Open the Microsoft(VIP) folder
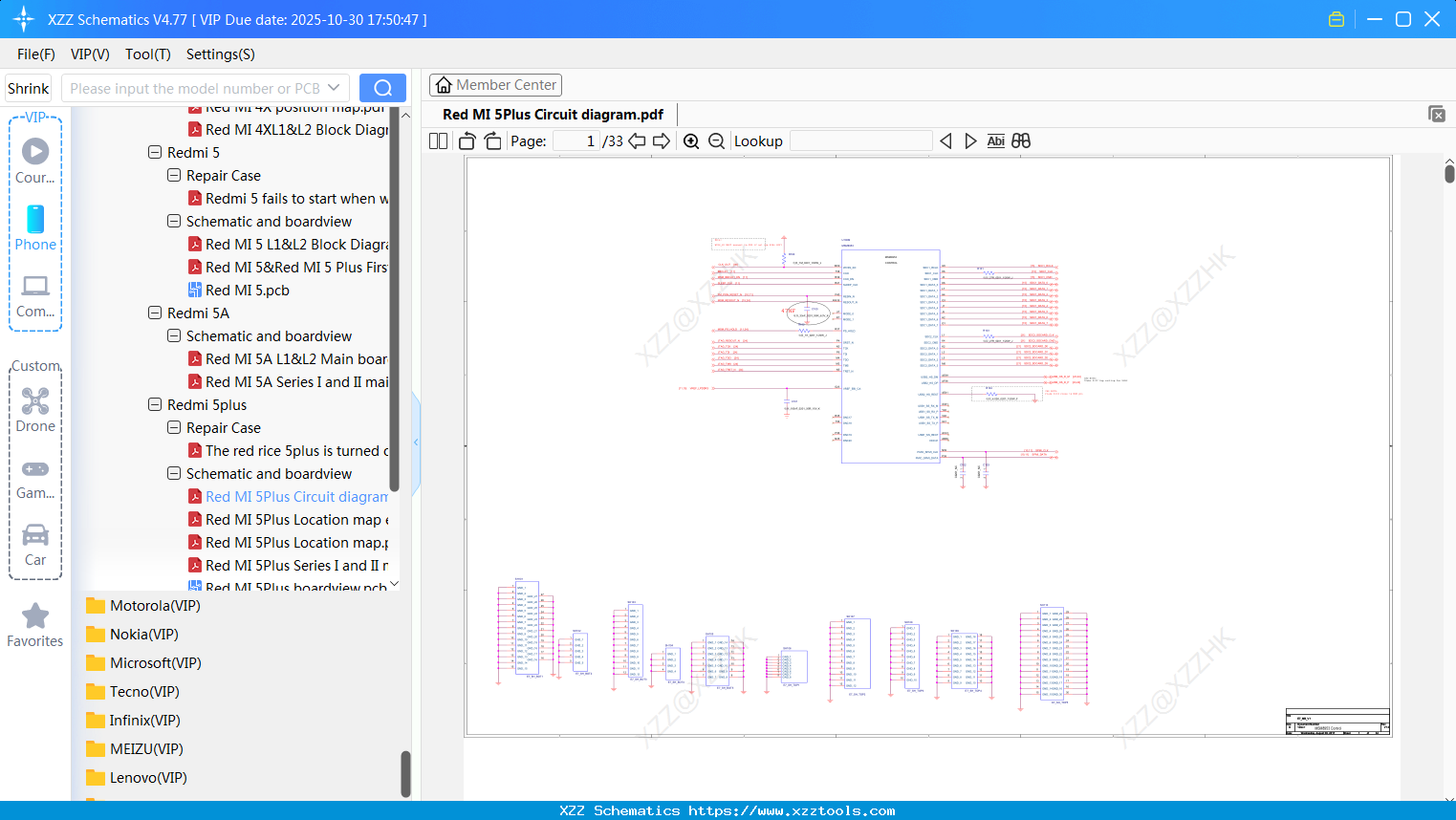 144,663
